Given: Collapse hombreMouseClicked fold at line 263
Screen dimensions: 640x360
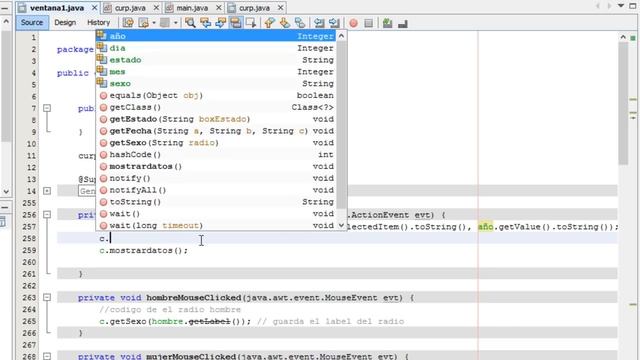Looking at the screenshot, I should pyautogui.click(x=47, y=298).
